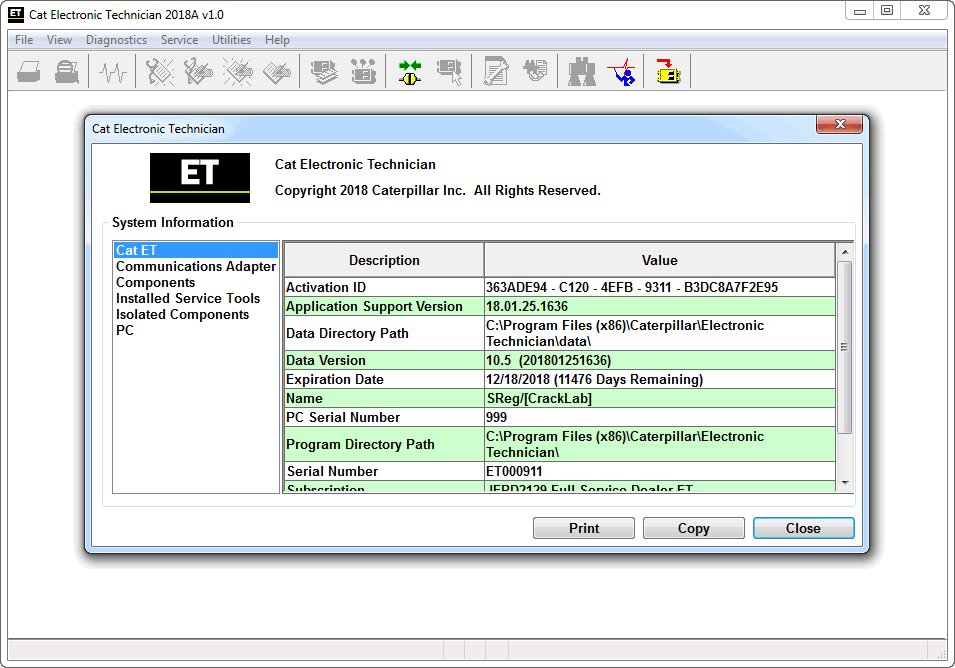Click the Activation ID value cell
The height and width of the screenshot is (668, 955).
pos(660,287)
